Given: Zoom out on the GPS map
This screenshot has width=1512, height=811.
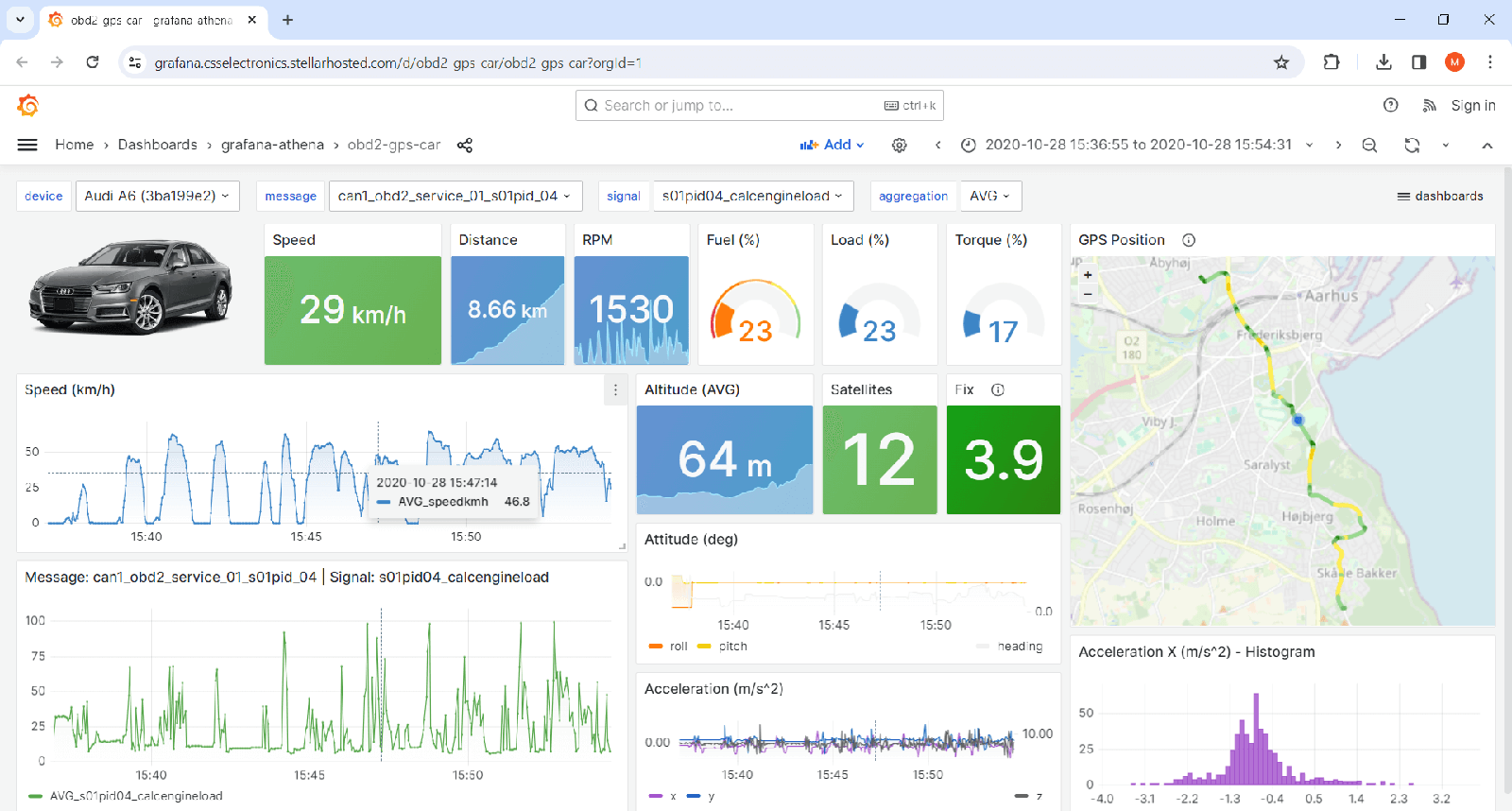Looking at the screenshot, I should coord(1088,294).
